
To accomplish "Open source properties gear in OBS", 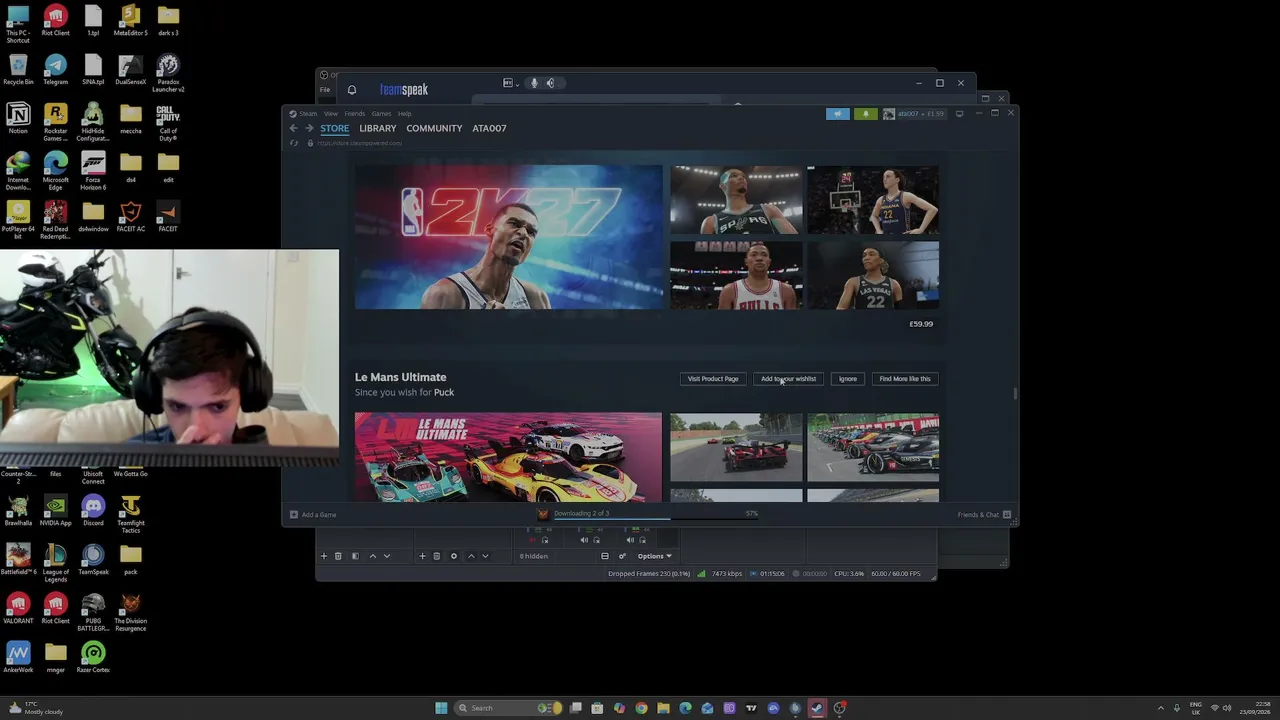I will [x=454, y=556].
